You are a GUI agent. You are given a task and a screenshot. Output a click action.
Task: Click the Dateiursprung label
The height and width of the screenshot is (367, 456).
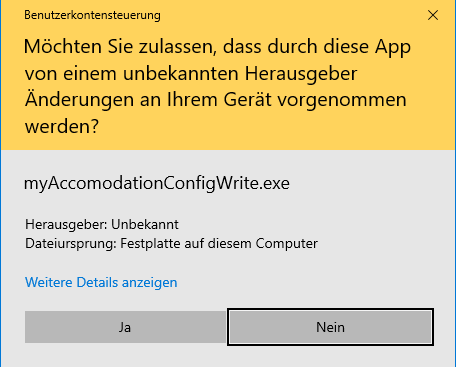[x=71, y=244]
